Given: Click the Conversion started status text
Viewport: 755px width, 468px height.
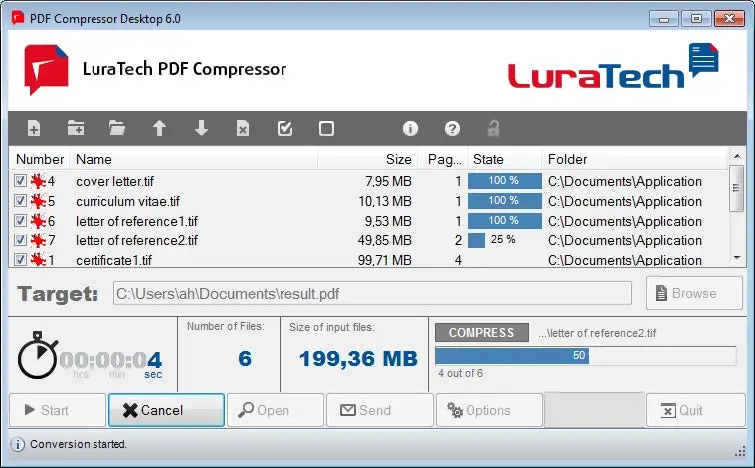Looking at the screenshot, I should (x=78, y=444).
